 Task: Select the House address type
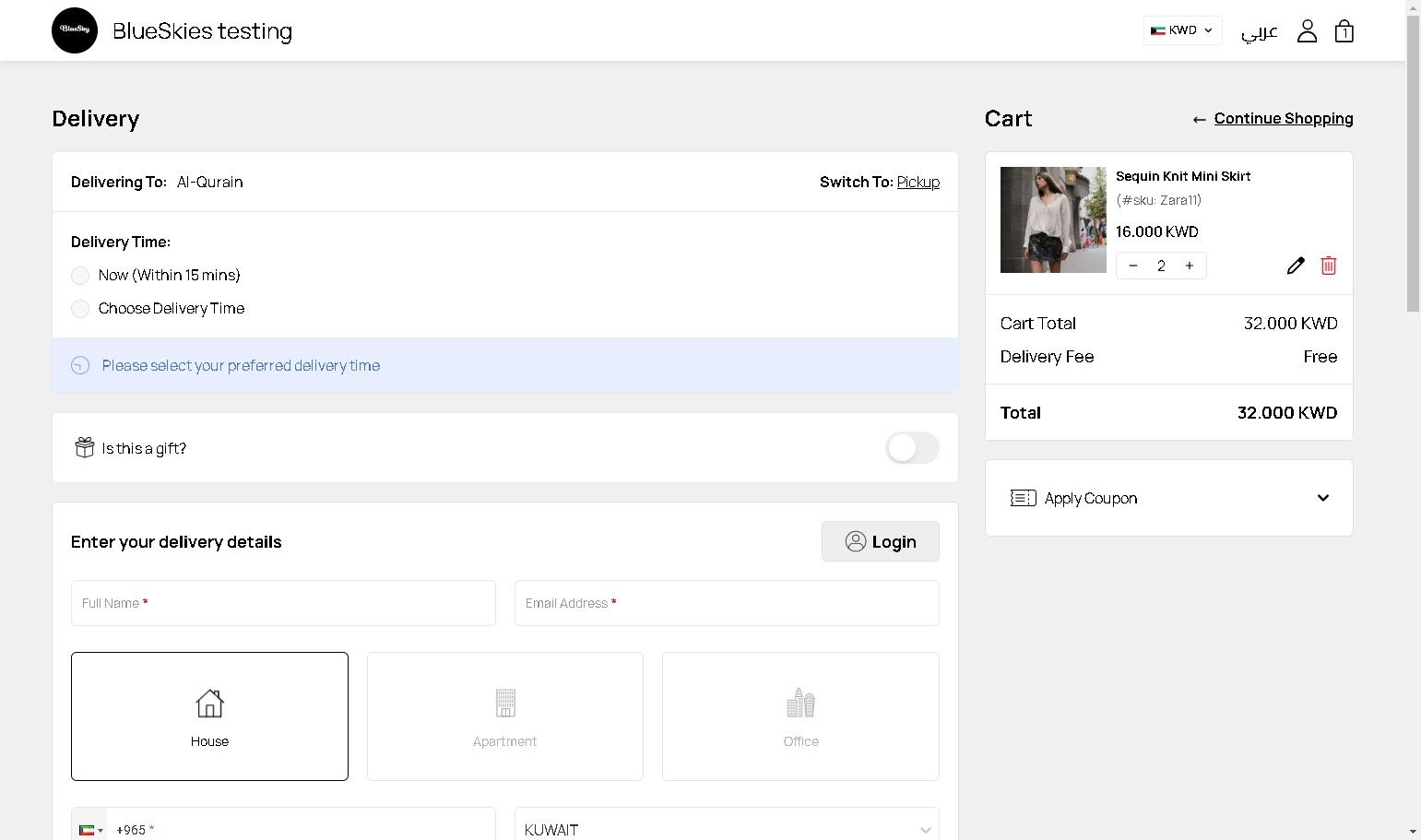point(209,716)
